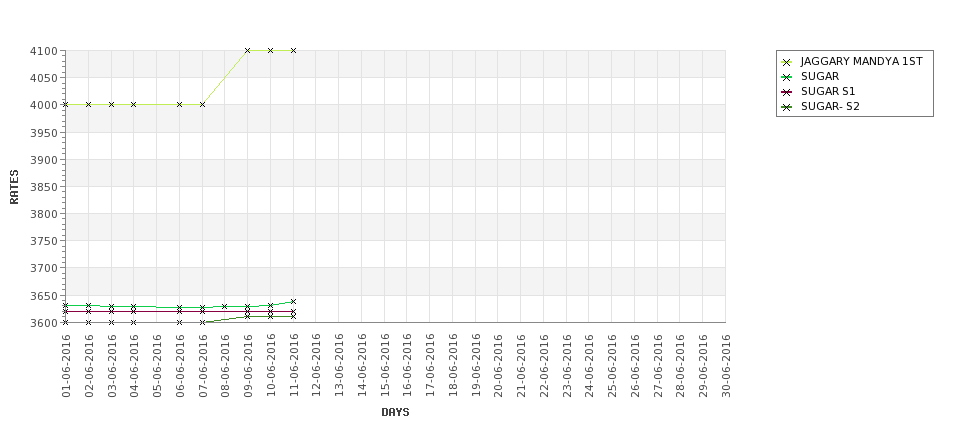Viewport: 975px width, 429px height.
Task: Click the 30-06-2016 date label
Action: pyautogui.click(x=726, y=366)
